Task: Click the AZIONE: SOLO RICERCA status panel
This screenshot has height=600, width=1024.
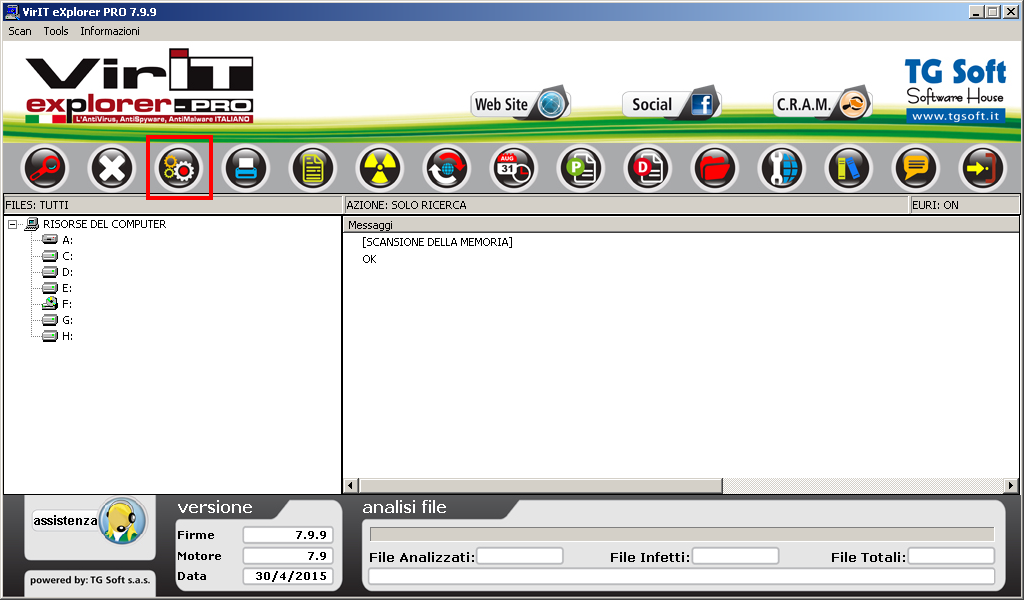Action: pos(626,205)
